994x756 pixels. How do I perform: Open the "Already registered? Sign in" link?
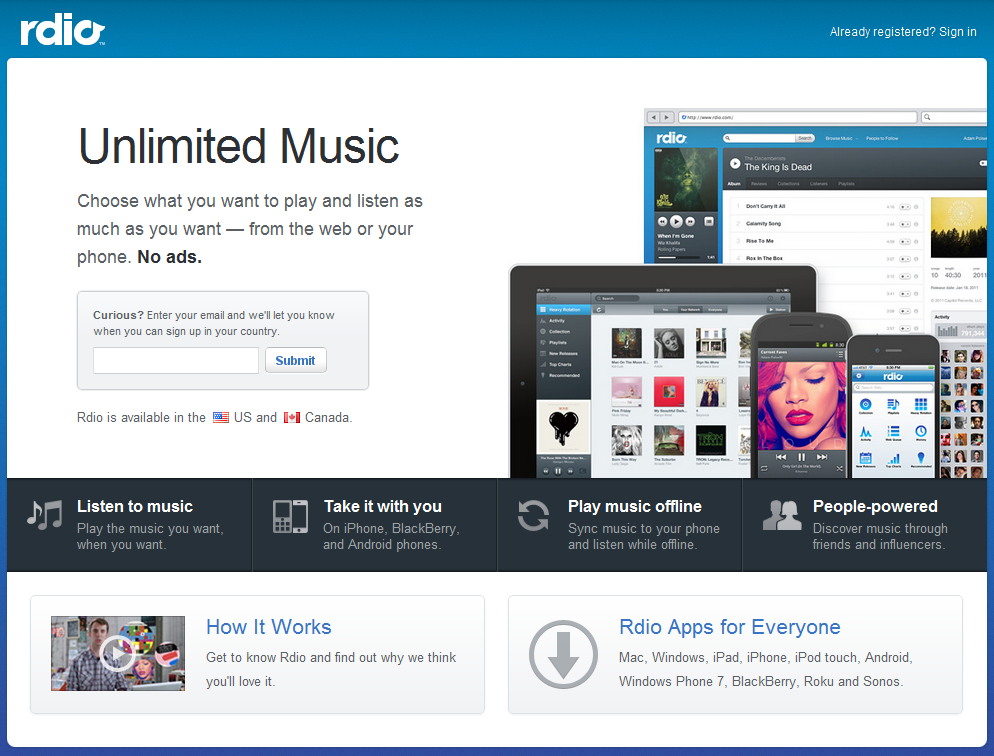pos(903,32)
